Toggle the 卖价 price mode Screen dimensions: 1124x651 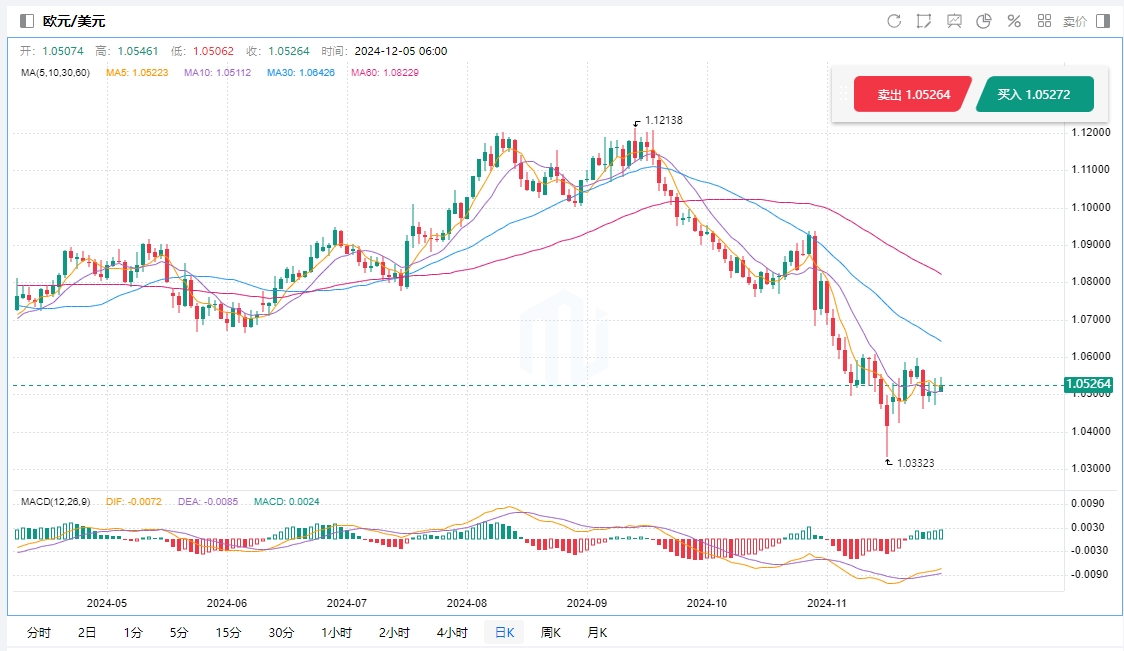pos(1075,21)
